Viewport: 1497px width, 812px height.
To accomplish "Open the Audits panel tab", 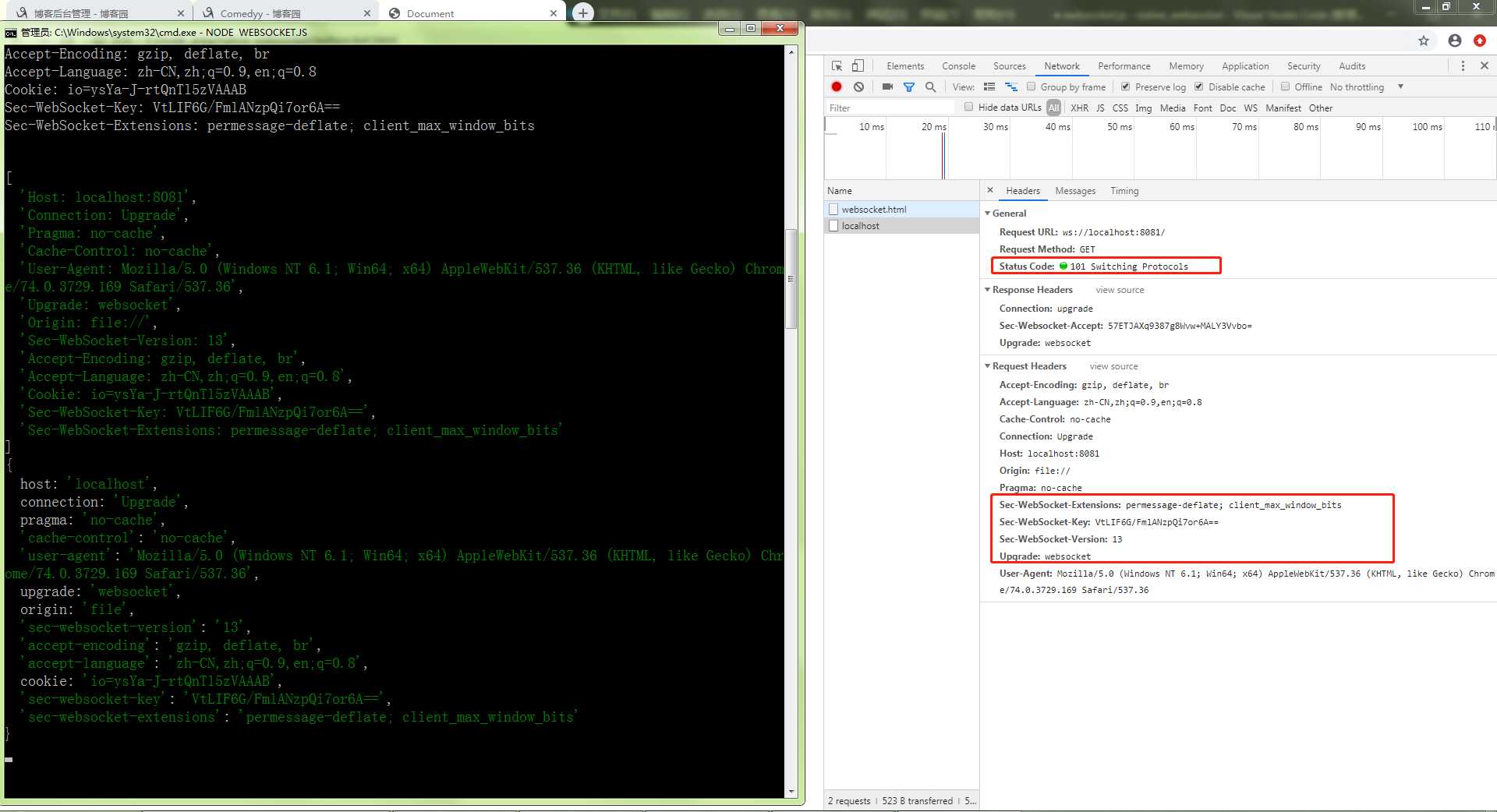I will pyautogui.click(x=1352, y=66).
